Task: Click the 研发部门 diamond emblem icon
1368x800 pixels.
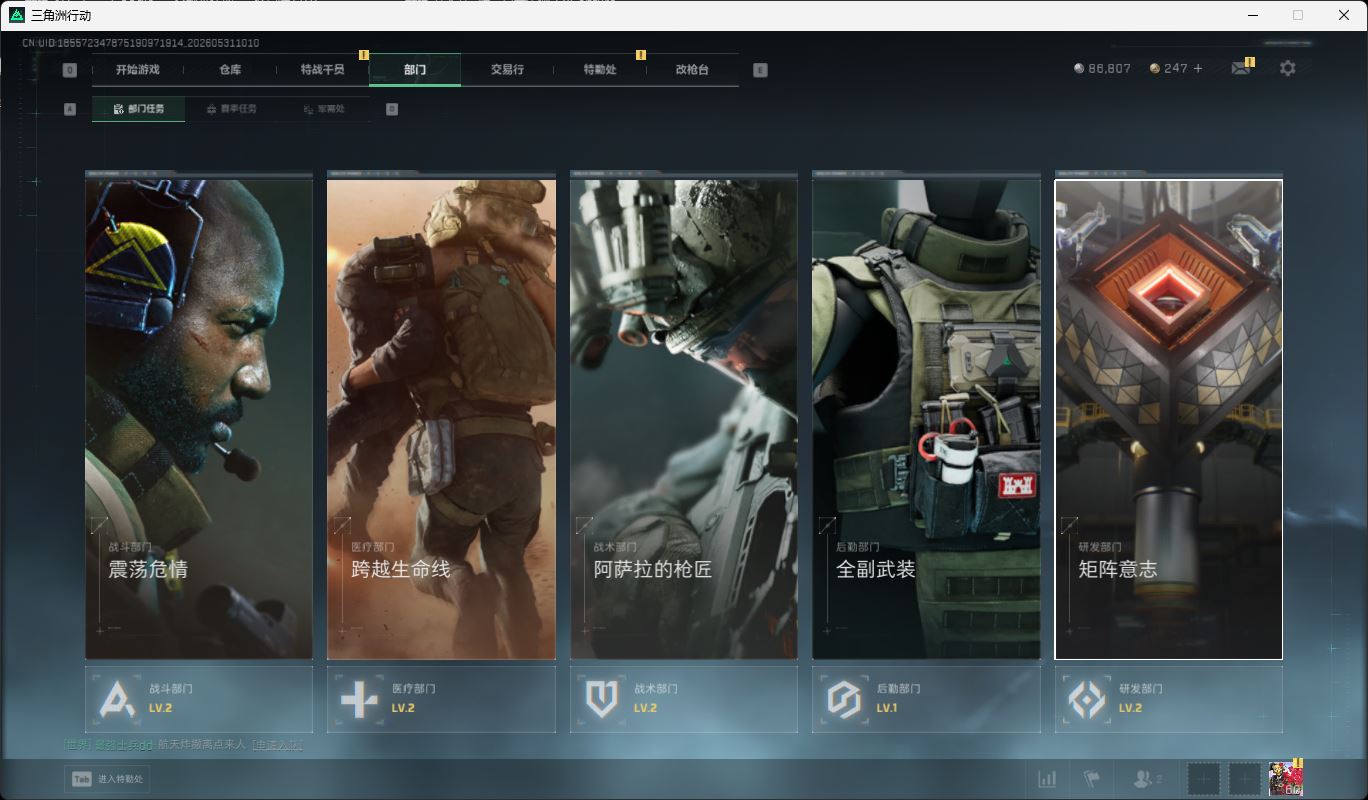Action: pyautogui.click(x=1087, y=699)
